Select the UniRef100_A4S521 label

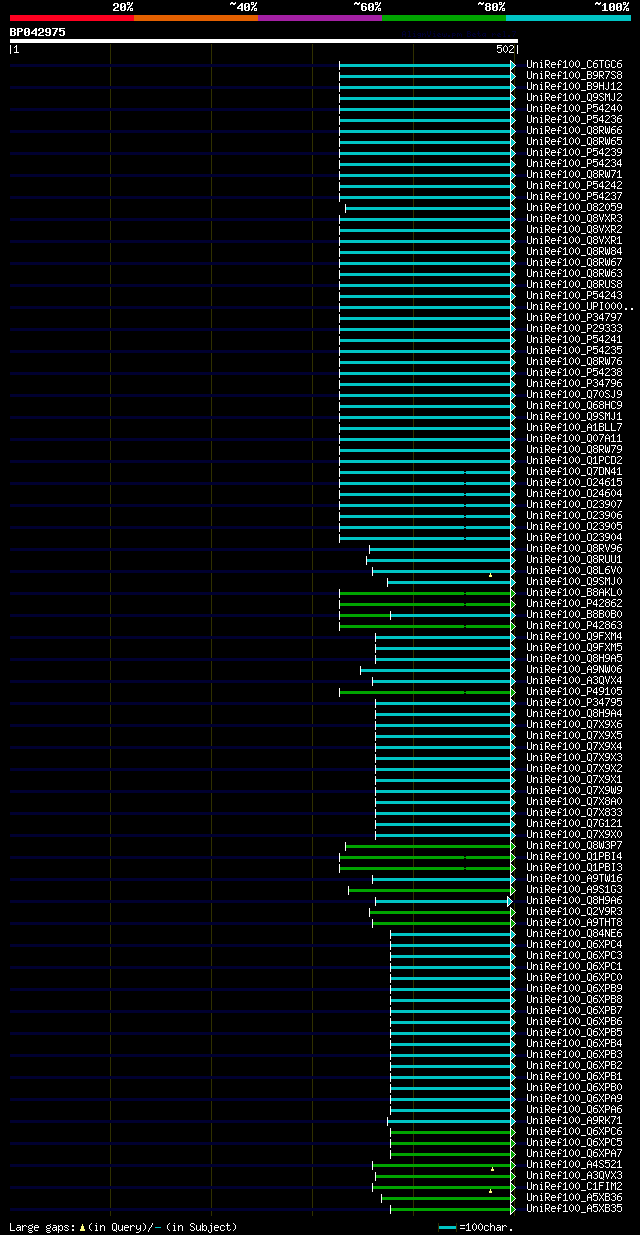click(x=574, y=1164)
